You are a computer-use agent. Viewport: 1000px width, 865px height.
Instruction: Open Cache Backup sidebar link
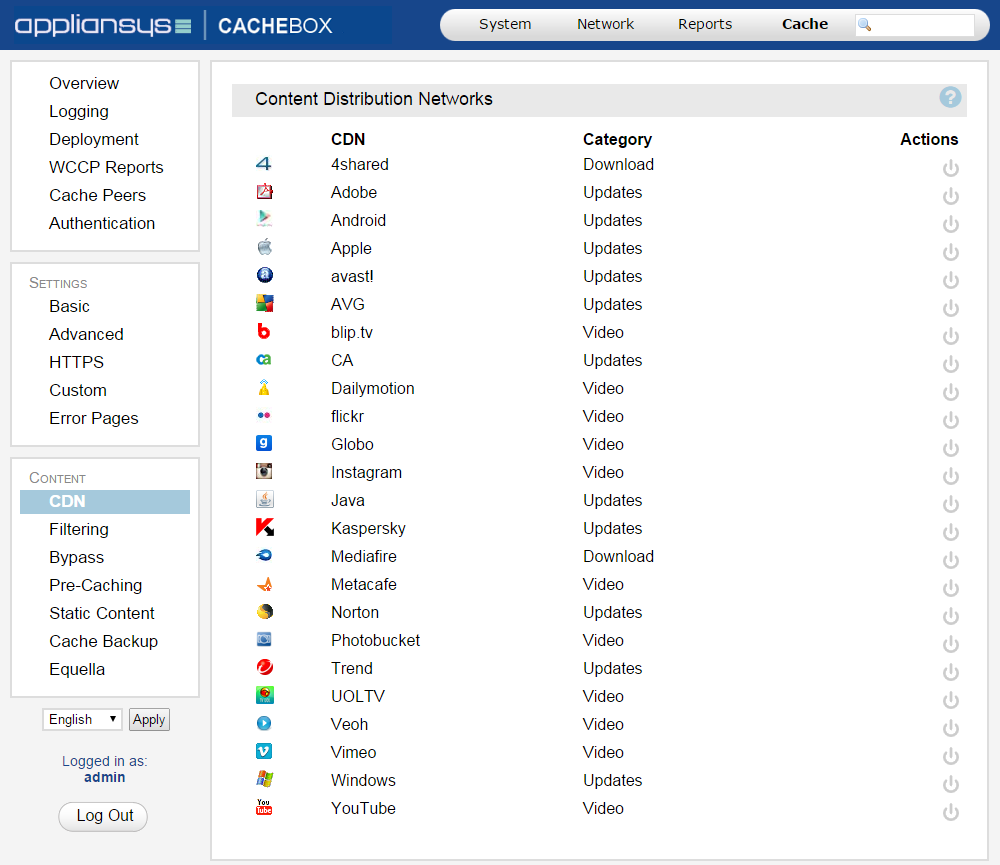(x=103, y=641)
